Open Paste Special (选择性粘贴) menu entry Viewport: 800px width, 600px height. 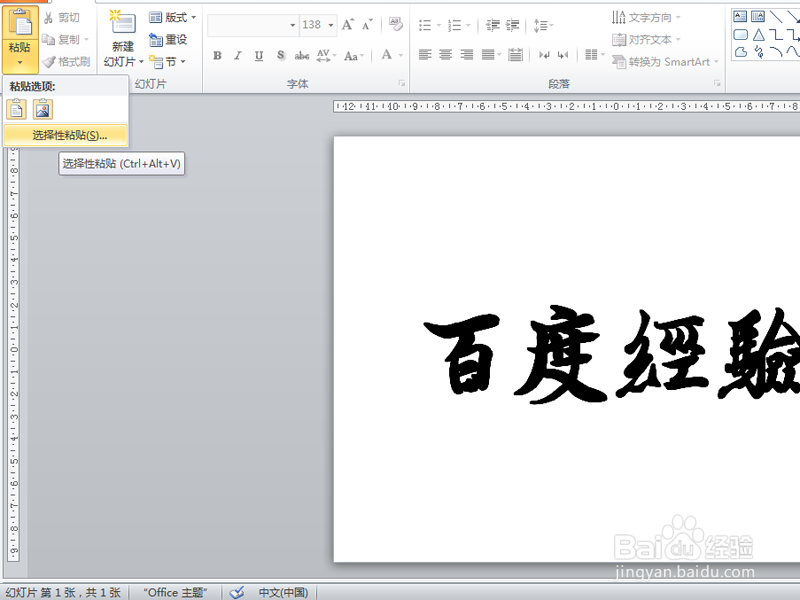66,135
